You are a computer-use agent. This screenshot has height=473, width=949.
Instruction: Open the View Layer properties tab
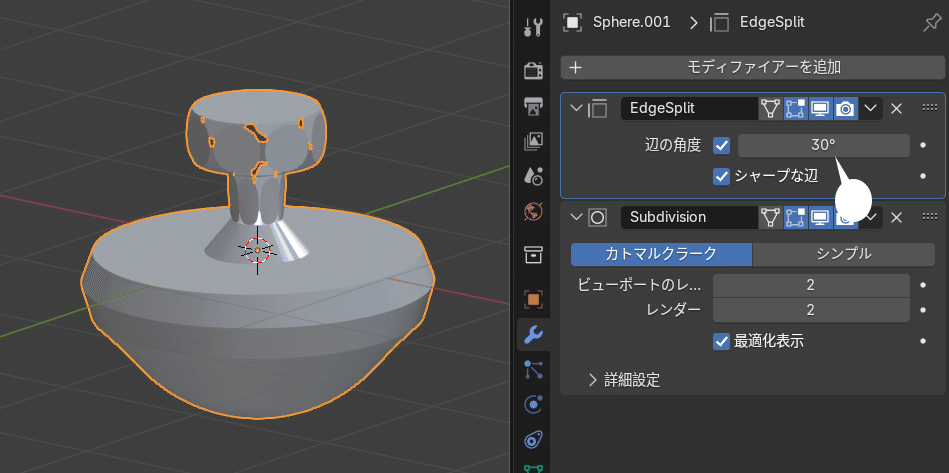tap(533, 142)
